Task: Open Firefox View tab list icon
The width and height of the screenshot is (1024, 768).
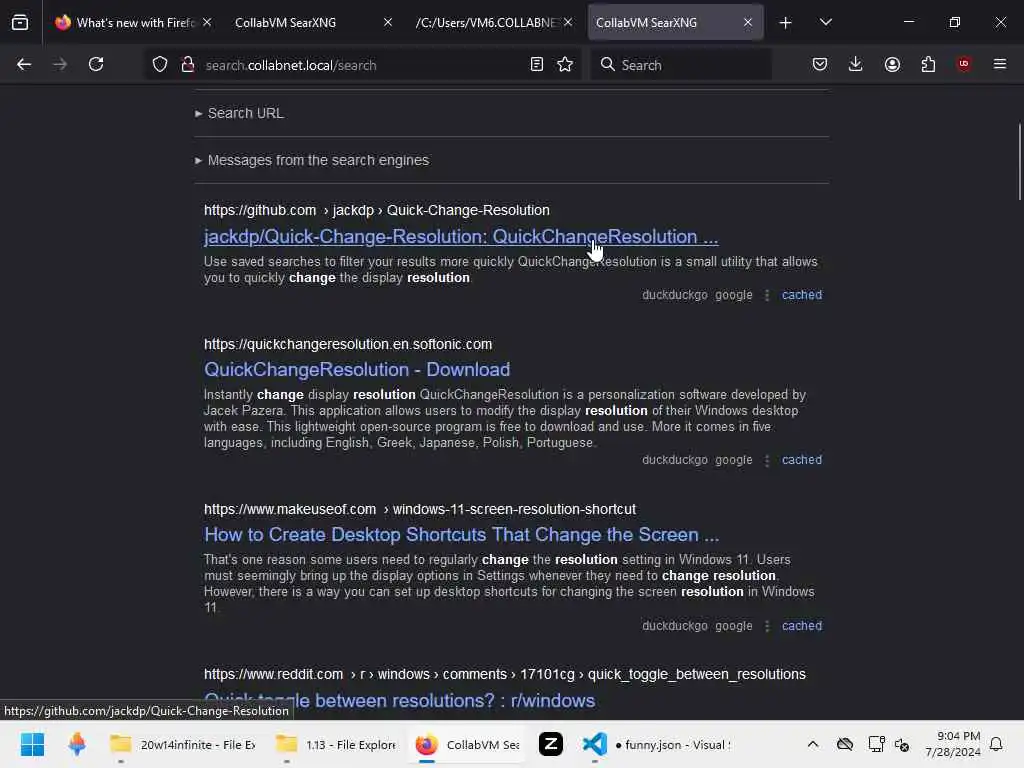Action: pos(20,23)
